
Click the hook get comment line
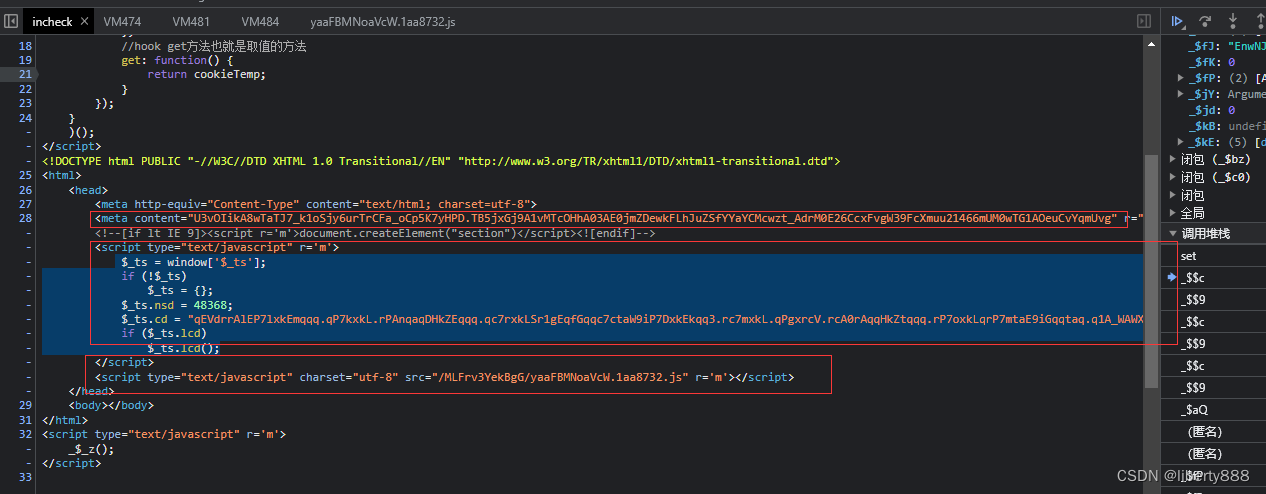[x=214, y=47]
